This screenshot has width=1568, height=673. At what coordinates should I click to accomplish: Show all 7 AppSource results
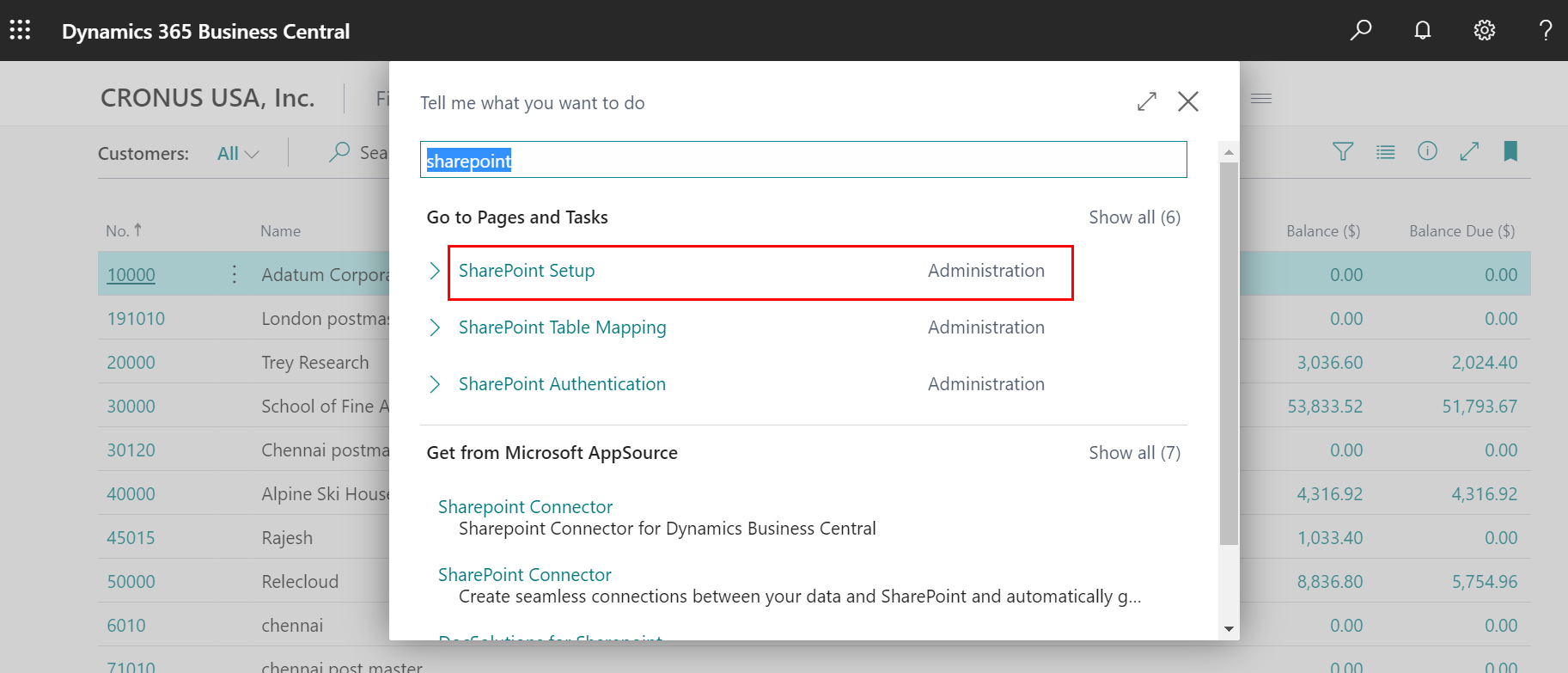click(1135, 453)
